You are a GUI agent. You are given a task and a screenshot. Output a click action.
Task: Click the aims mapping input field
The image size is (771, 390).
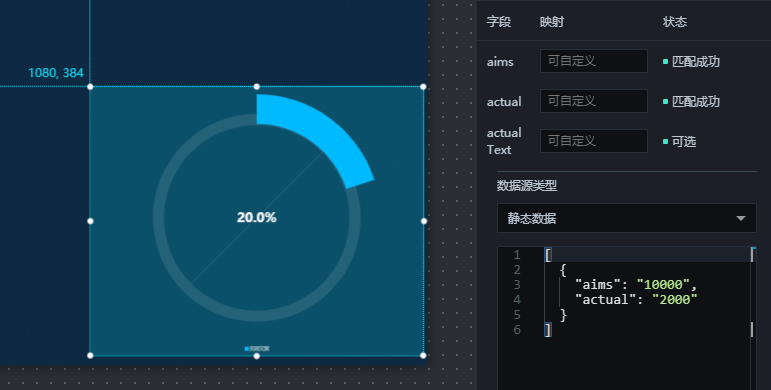click(x=593, y=61)
